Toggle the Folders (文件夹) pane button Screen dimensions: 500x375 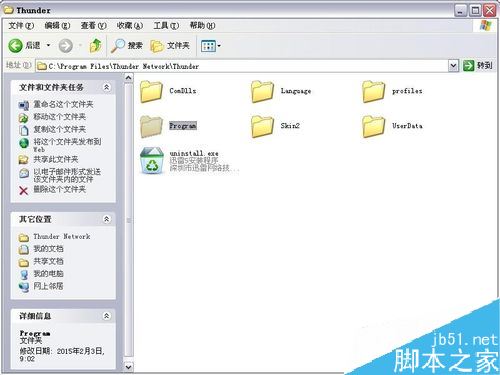point(170,46)
